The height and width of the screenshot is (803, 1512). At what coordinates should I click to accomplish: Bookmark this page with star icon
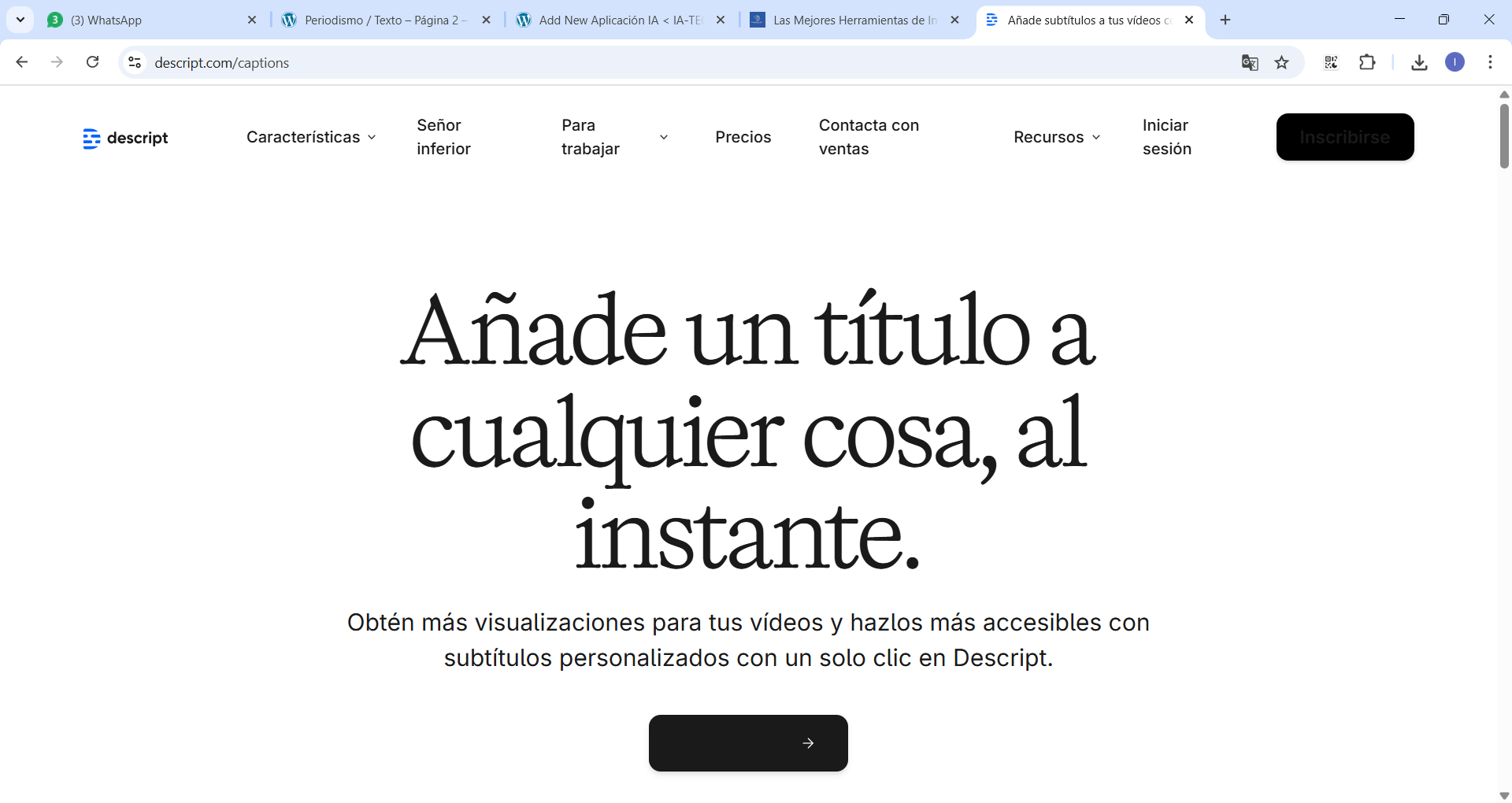(1282, 63)
